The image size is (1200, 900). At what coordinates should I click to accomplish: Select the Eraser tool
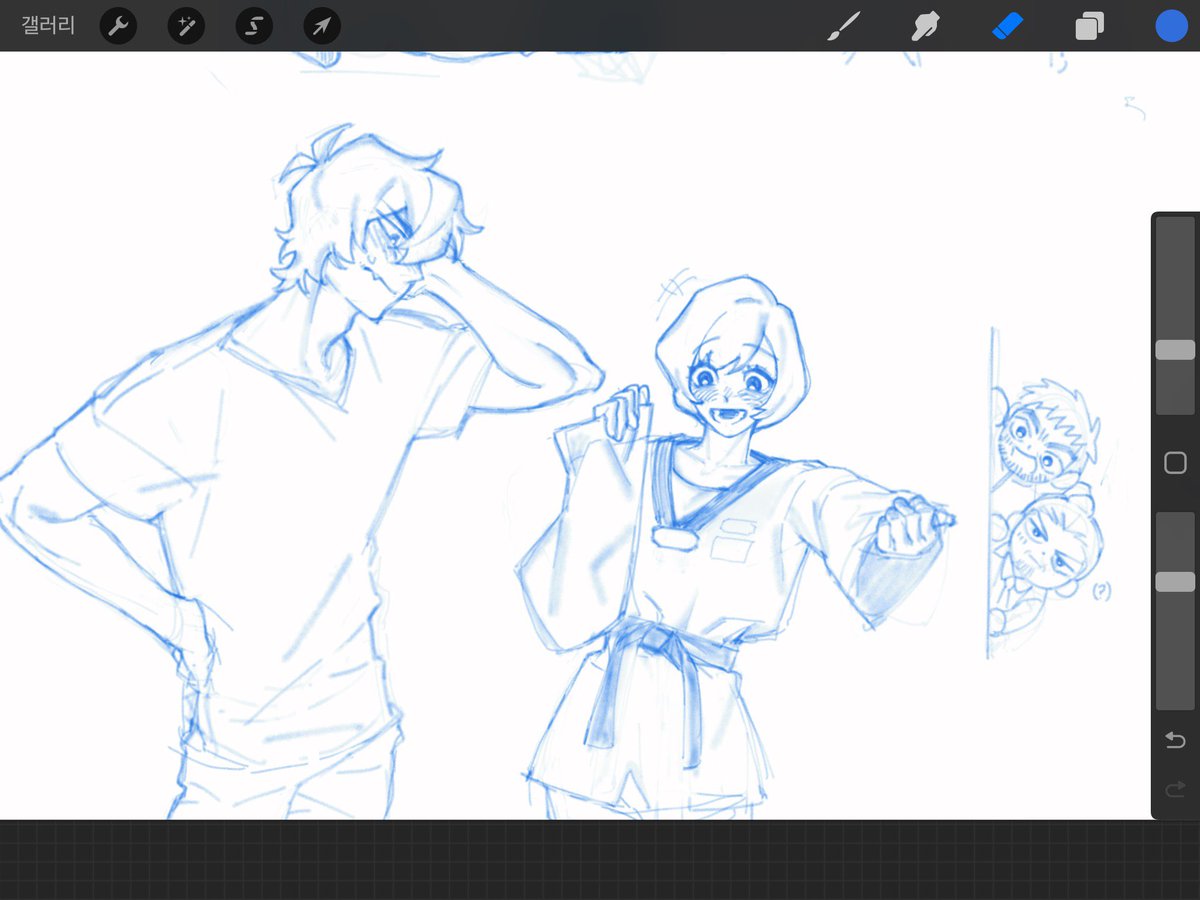click(1008, 26)
